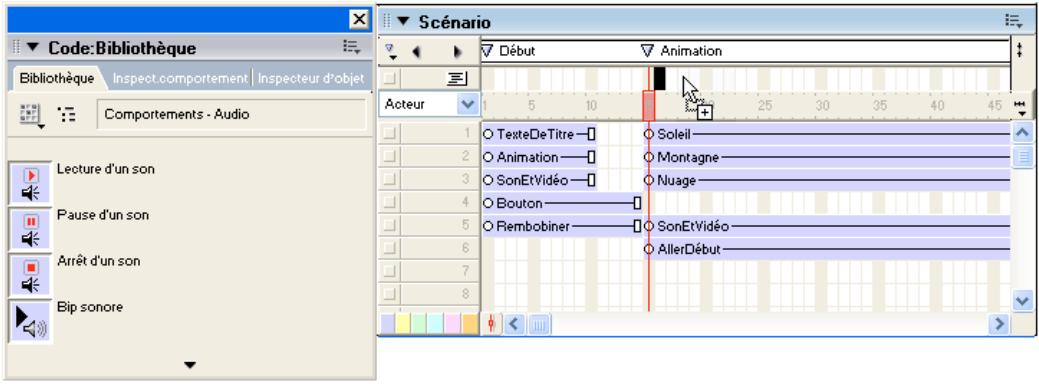Toggle visibility of sprite channel 7
Screen dimensions: 1039x384
pyautogui.click(x=390, y=271)
